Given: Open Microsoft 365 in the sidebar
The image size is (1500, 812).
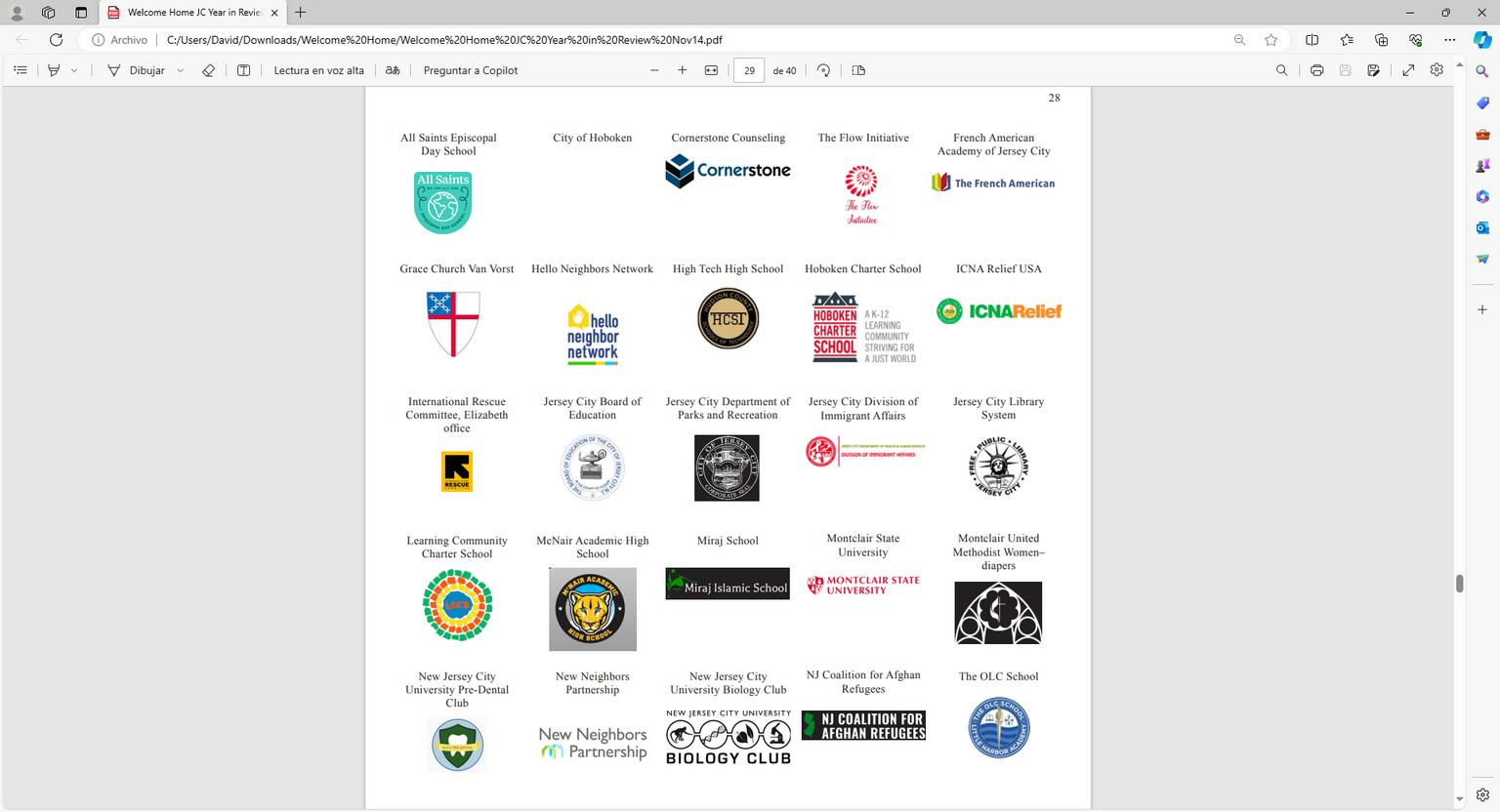Looking at the screenshot, I should click(1482, 197).
